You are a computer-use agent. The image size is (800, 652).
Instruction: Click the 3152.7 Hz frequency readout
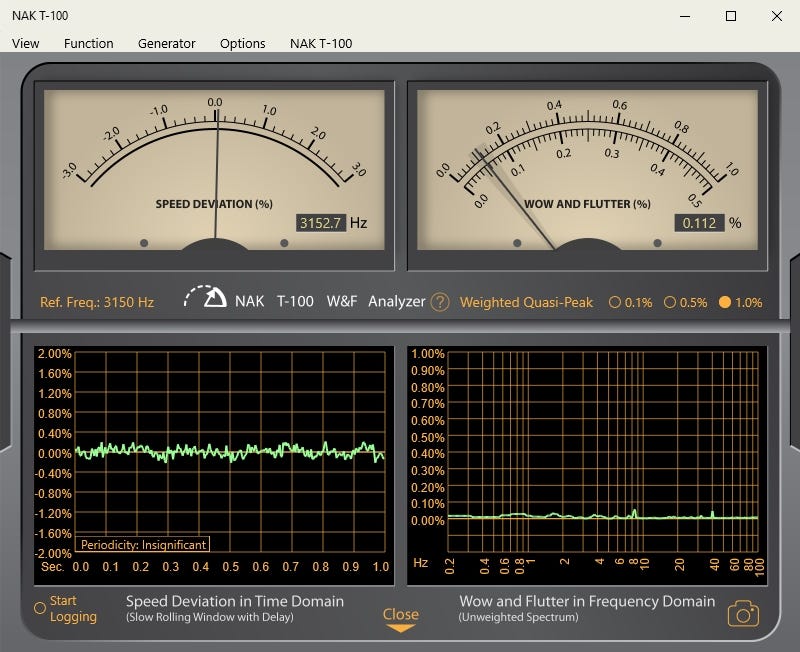click(x=321, y=222)
